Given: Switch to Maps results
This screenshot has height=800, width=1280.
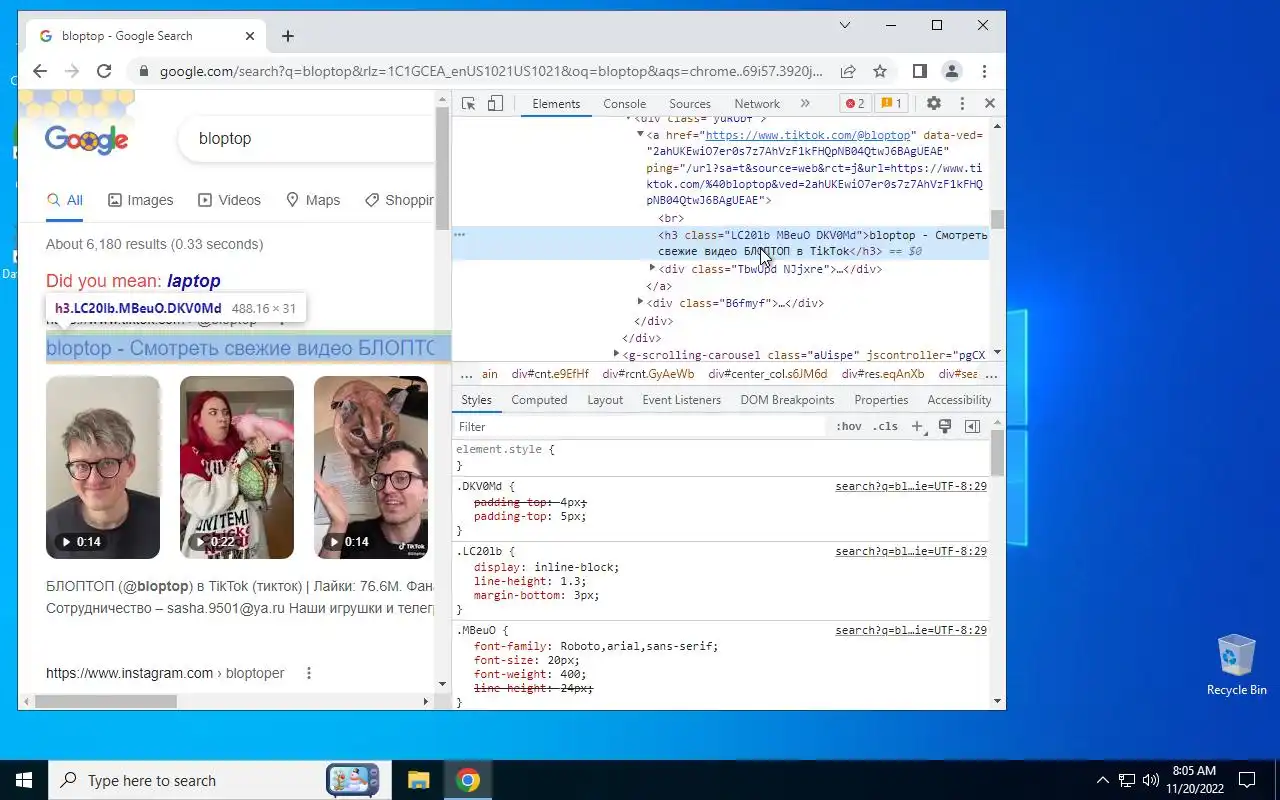Looking at the screenshot, I should (x=313, y=200).
